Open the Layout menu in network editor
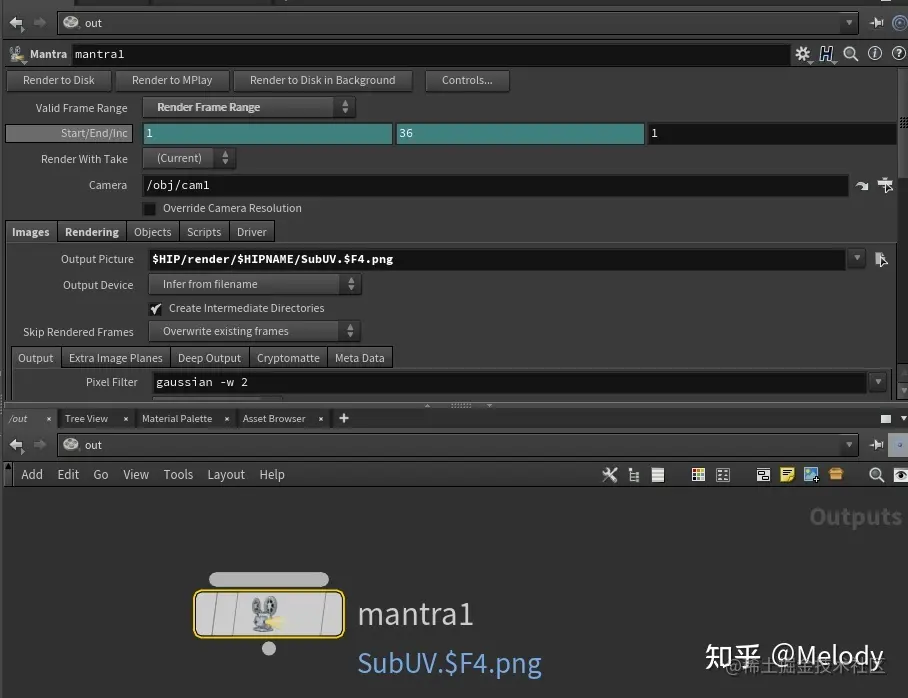Viewport: 908px width, 698px height. pyautogui.click(x=226, y=474)
